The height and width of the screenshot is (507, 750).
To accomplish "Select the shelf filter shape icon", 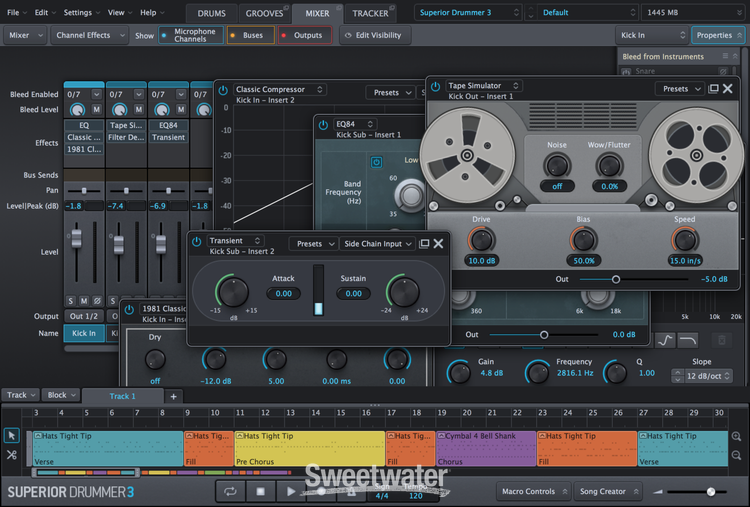I will click(665, 341).
